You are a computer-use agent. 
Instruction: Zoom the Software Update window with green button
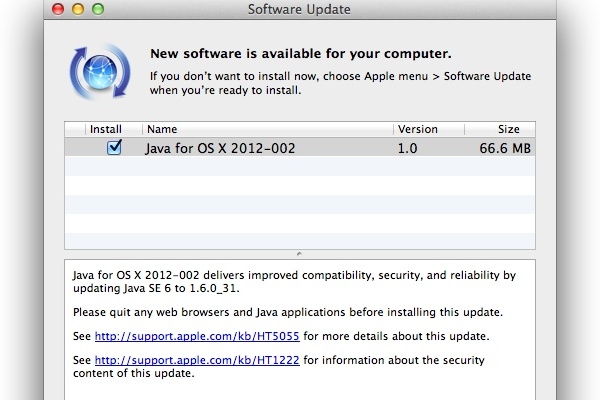pyautogui.click(x=98, y=9)
